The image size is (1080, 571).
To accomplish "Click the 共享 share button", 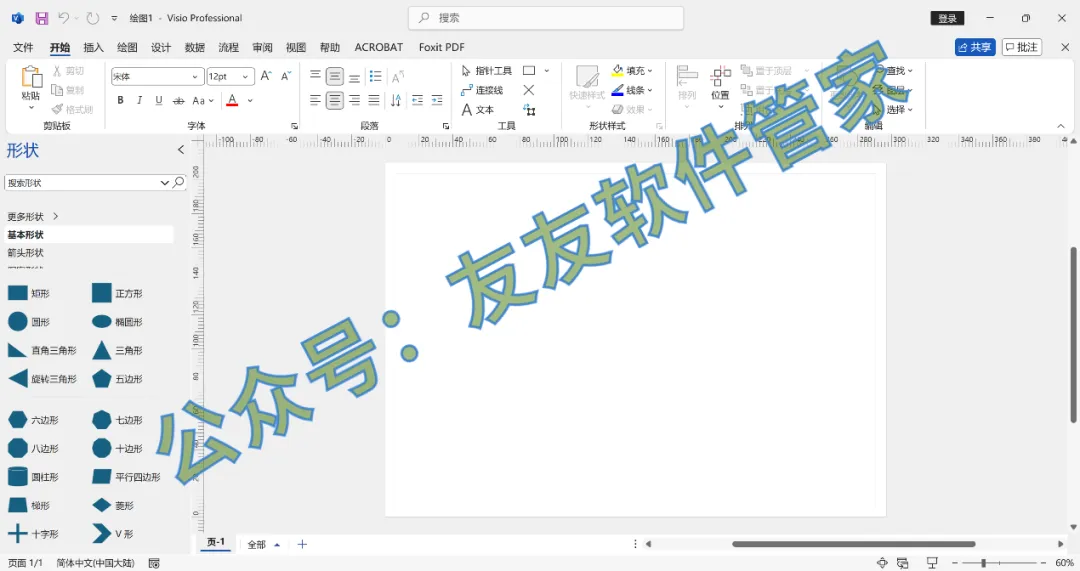I will click(975, 47).
